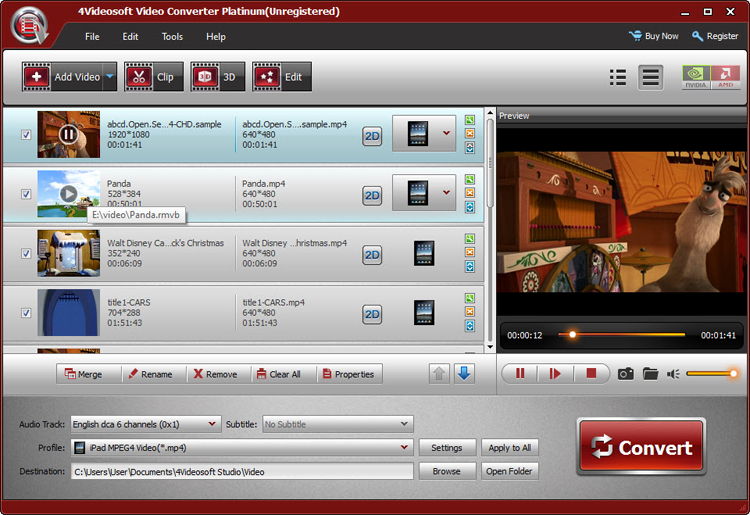
Task: Stop the preview playback
Action: coord(591,373)
